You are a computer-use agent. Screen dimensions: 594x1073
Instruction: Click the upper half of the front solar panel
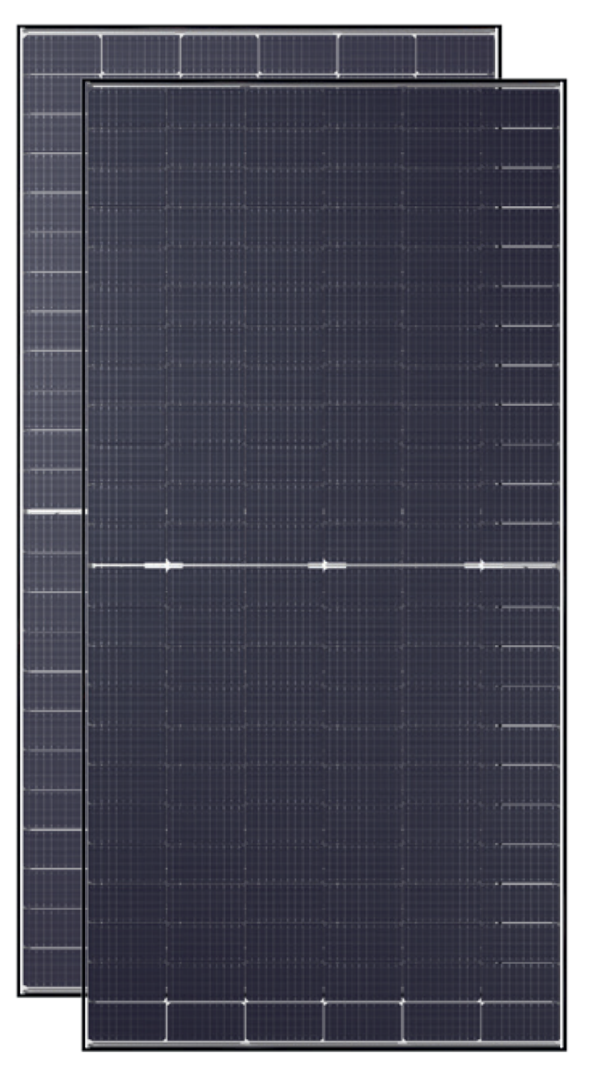pyautogui.click(x=325, y=325)
